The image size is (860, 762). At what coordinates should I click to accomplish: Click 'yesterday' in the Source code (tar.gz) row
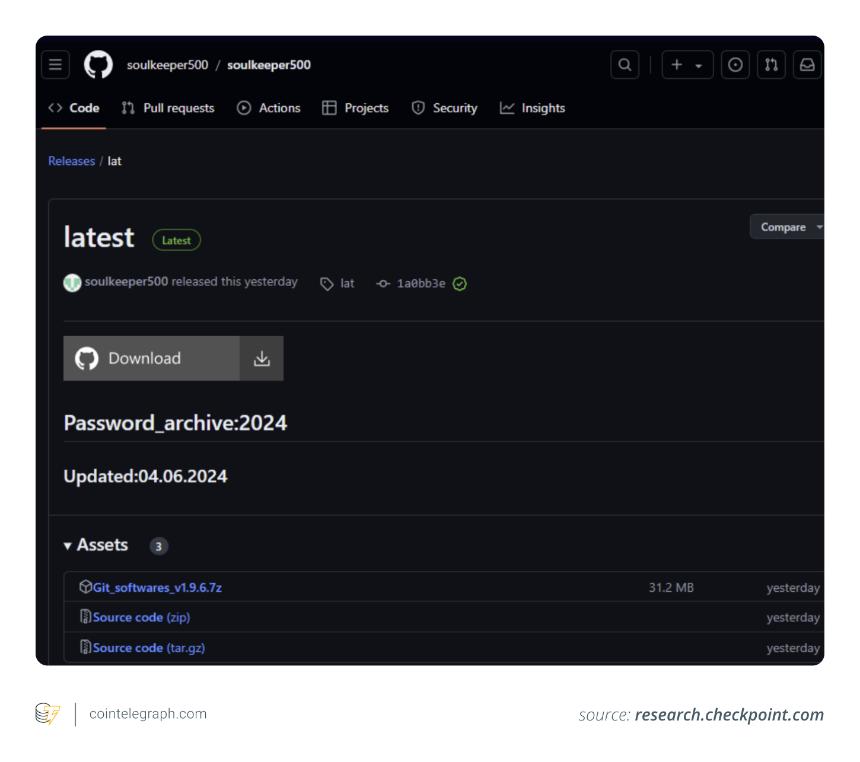(x=793, y=648)
